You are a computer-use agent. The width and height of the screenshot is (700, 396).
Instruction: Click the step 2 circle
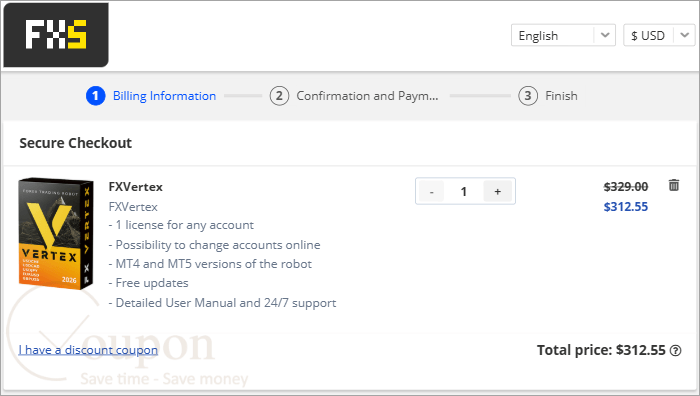tap(279, 96)
